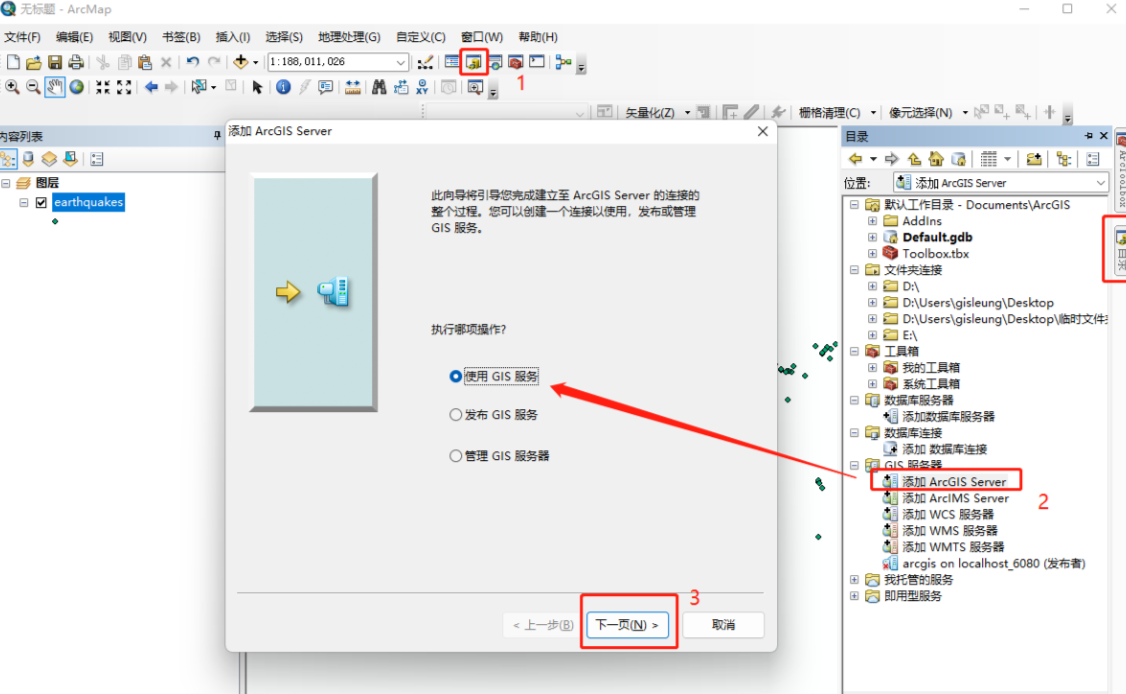
Task: Open the map scale dropdown
Action: pos(401,63)
